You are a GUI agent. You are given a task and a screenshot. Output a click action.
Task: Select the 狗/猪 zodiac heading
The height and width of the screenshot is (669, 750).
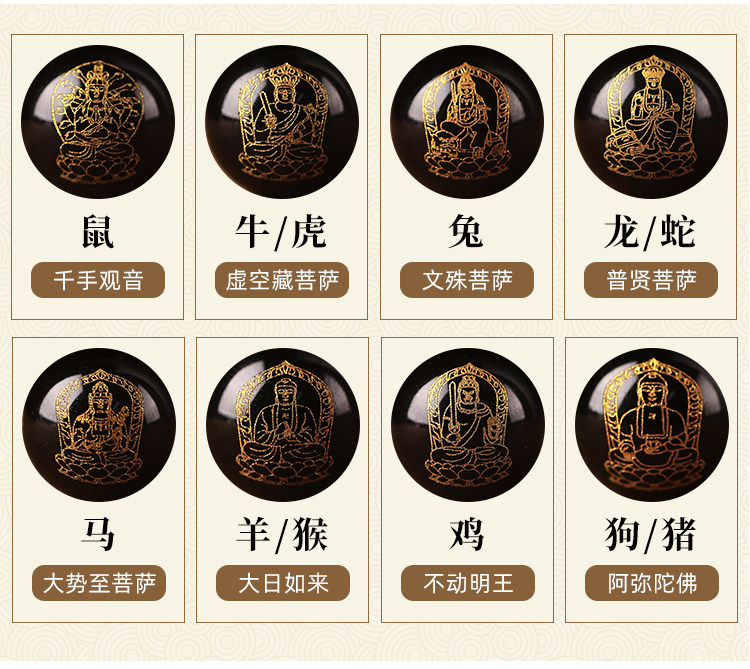(650, 535)
